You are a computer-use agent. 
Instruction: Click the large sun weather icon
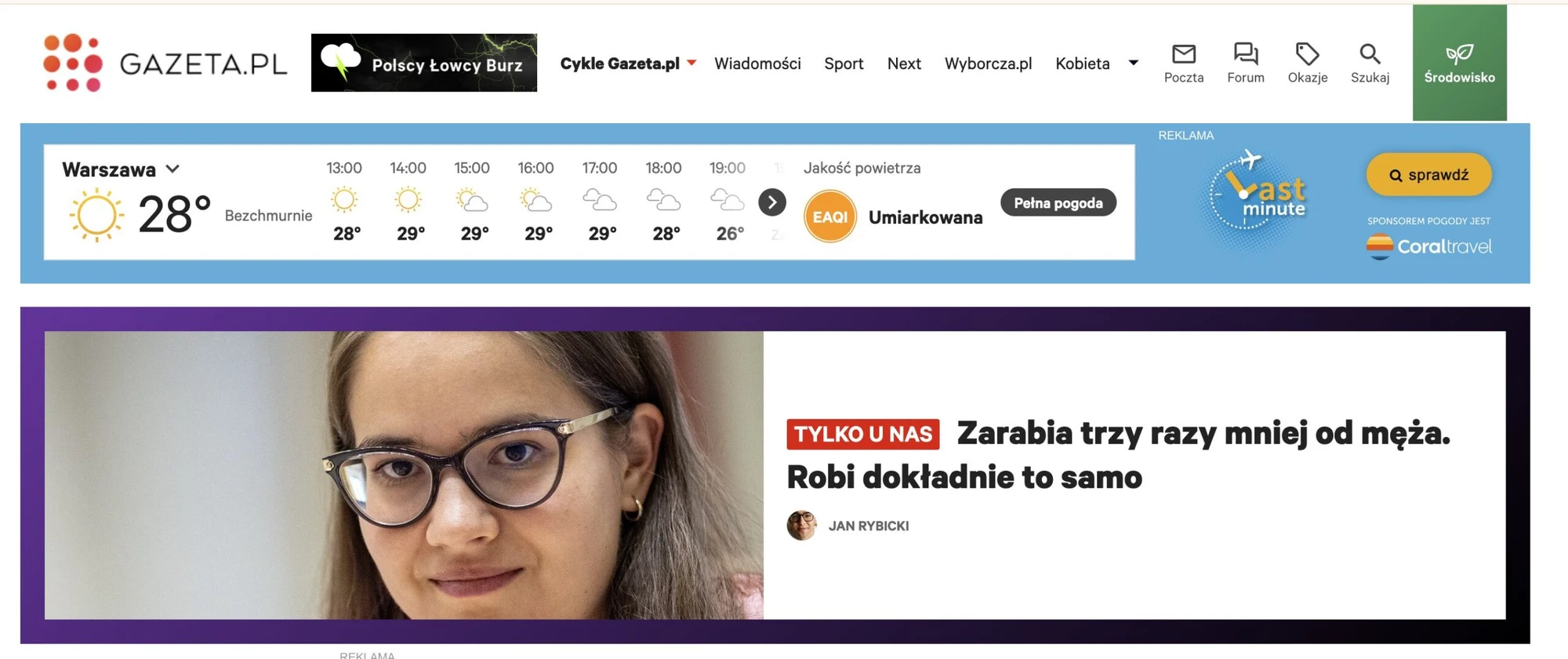point(96,214)
